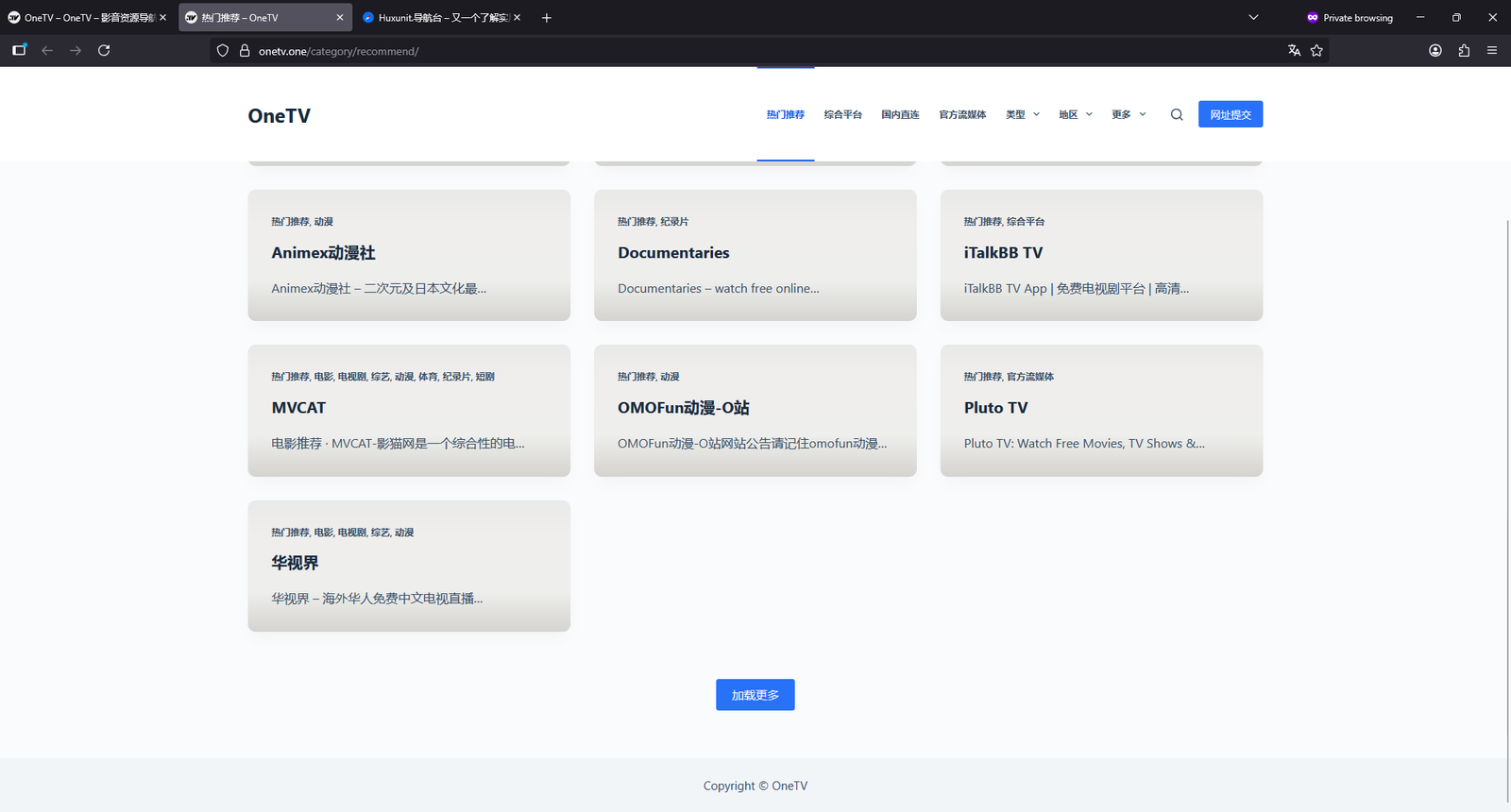The width and height of the screenshot is (1511, 812).
Task: Click the OneTV site logo
Action: tap(280, 115)
